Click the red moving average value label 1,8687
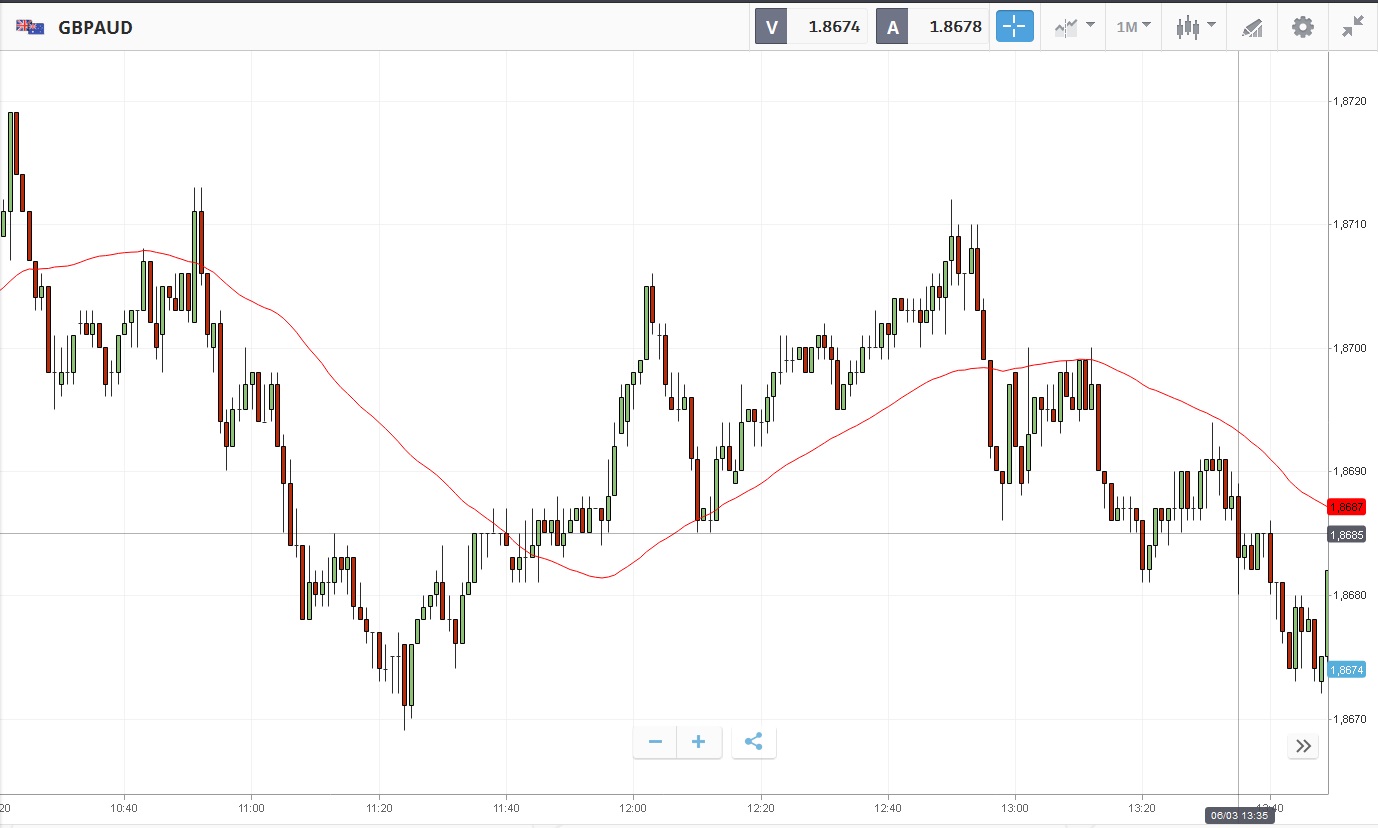Image resolution: width=1378 pixels, height=828 pixels. pyautogui.click(x=1346, y=507)
